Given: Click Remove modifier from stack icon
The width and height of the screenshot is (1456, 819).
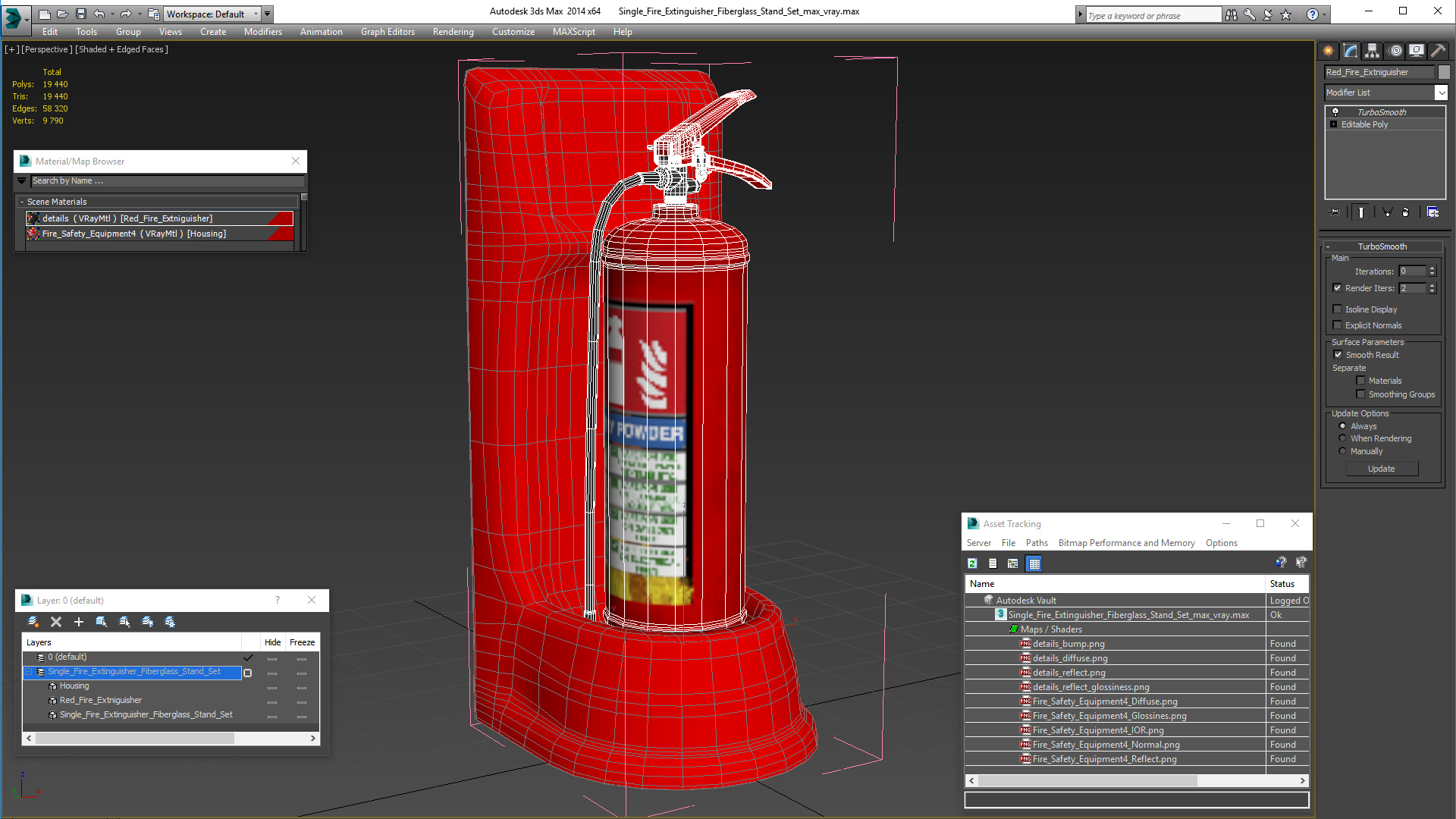Looking at the screenshot, I should tap(1404, 212).
